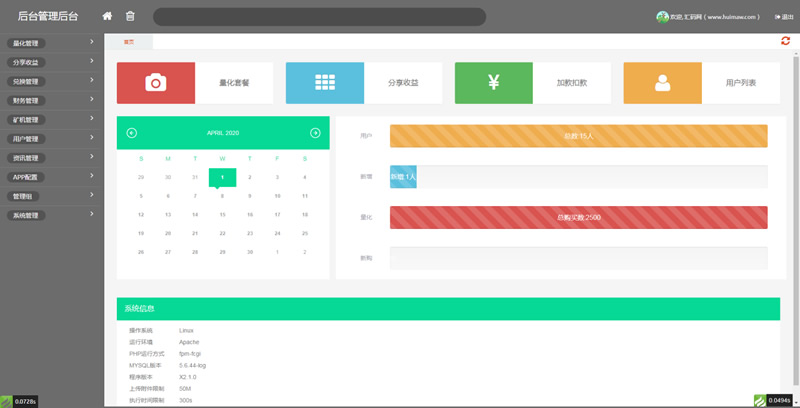The height and width of the screenshot is (408, 800).
Task: Click the orange user icon tile
Action: click(662, 83)
